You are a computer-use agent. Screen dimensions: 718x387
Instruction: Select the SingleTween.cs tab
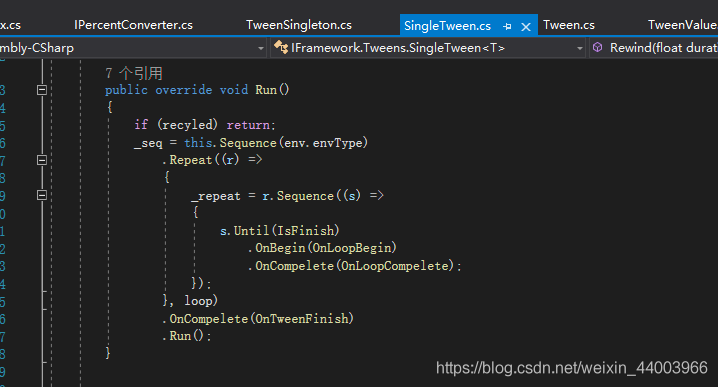click(x=447, y=26)
